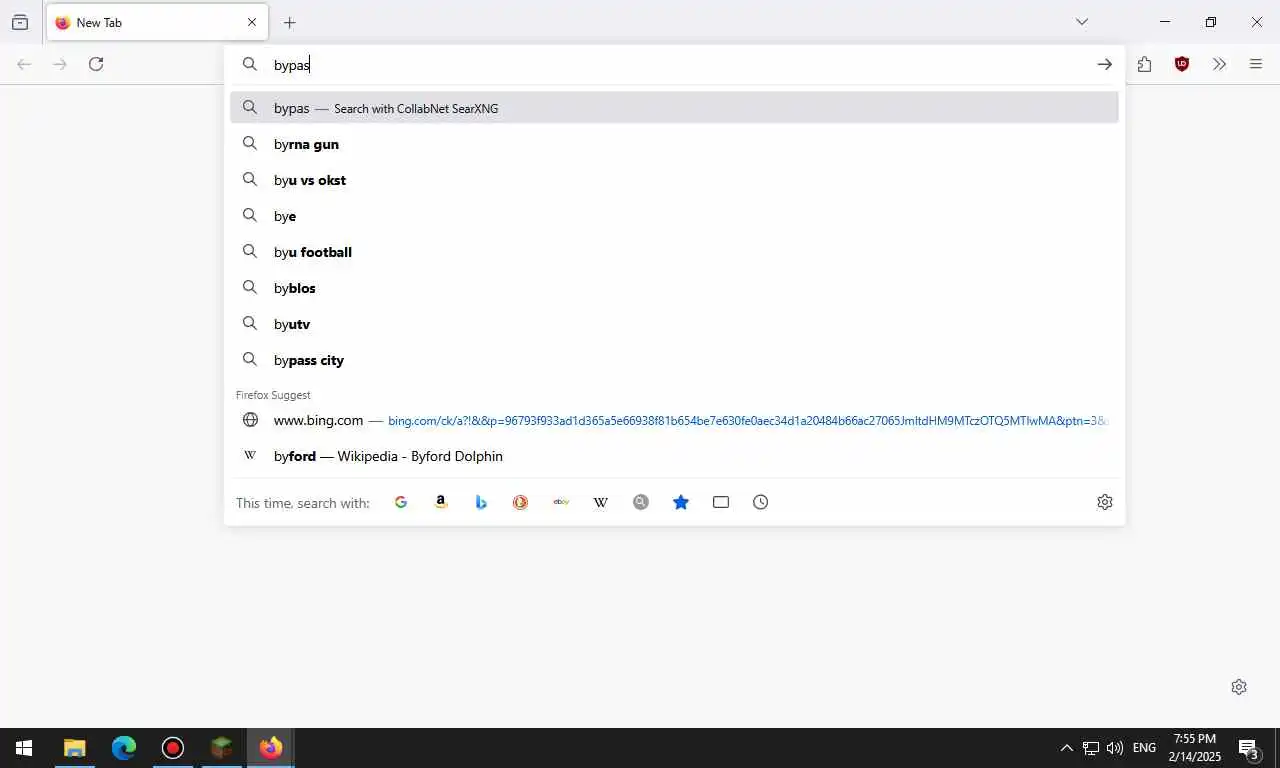
Task: Open the www.bing.com suggested link
Action: [x=674, y=420]
